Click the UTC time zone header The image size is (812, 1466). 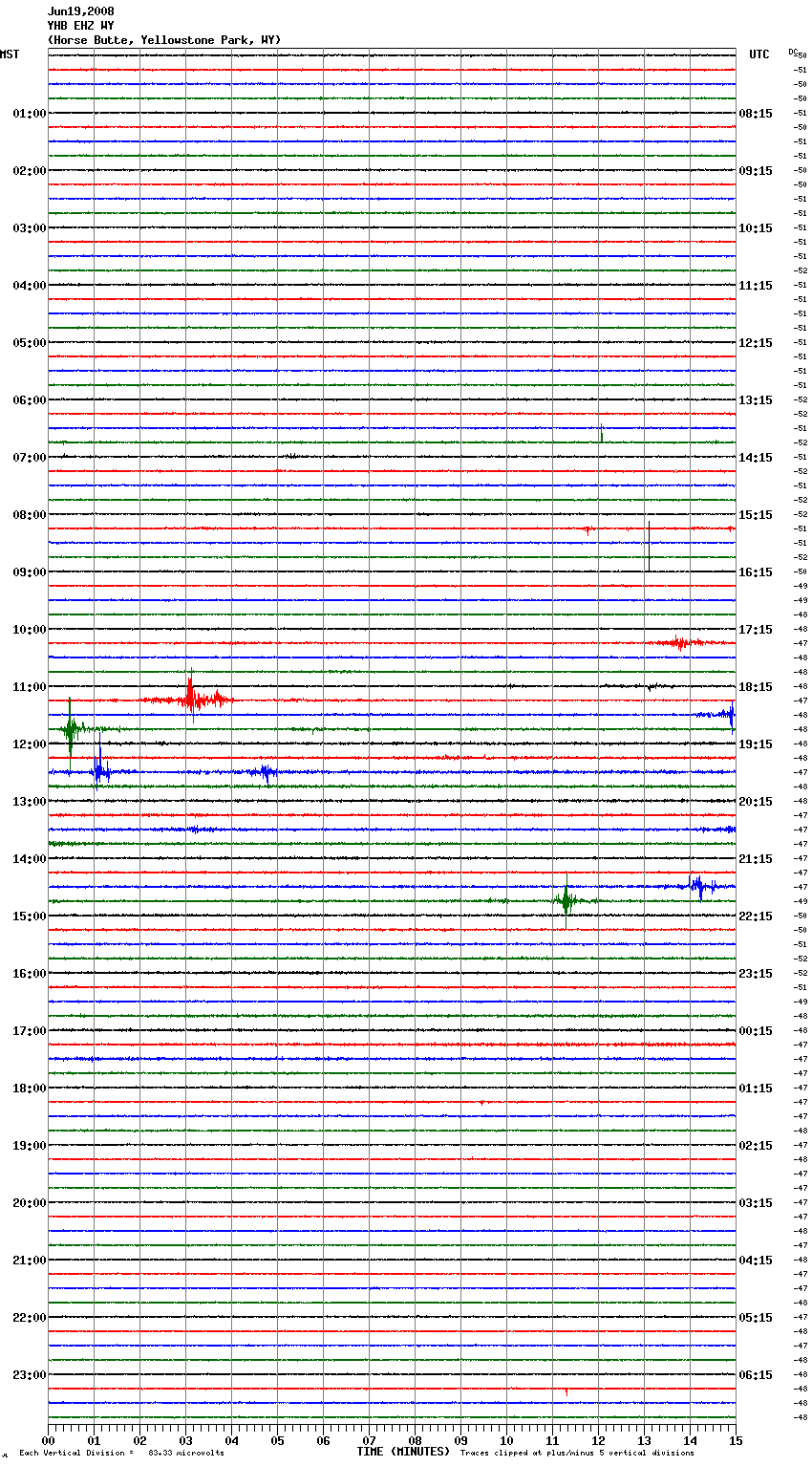tap(759, 54)
